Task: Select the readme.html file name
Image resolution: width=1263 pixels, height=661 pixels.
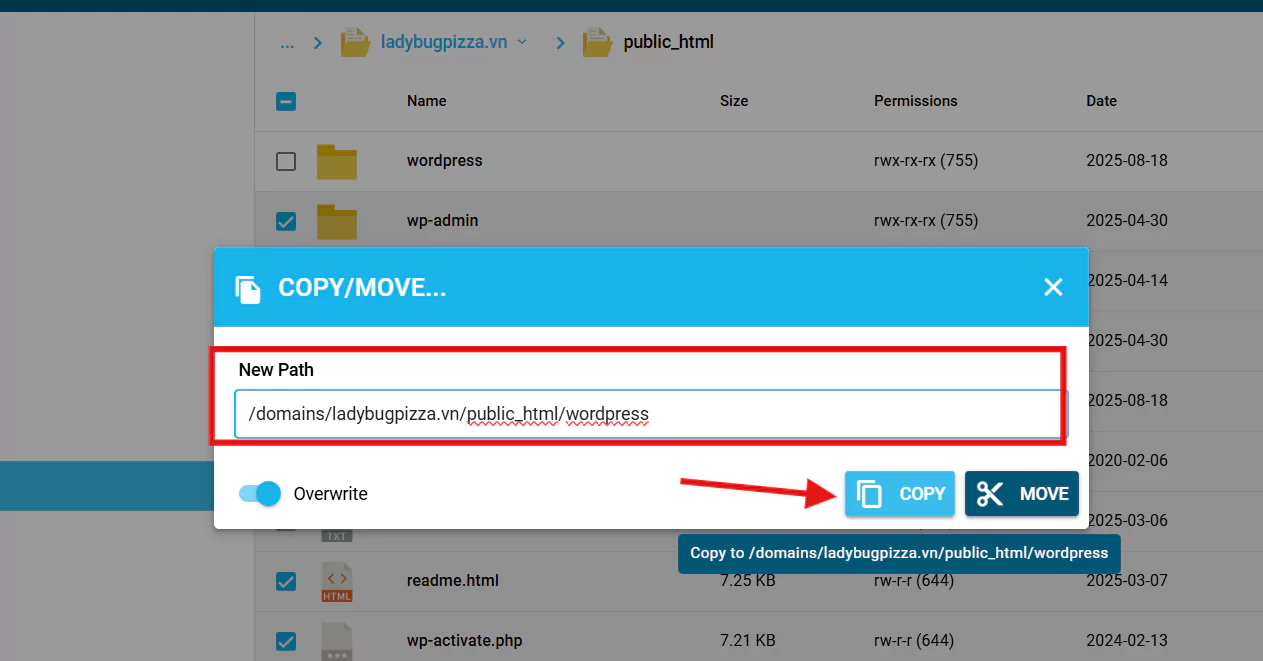Action: point(453,581)
